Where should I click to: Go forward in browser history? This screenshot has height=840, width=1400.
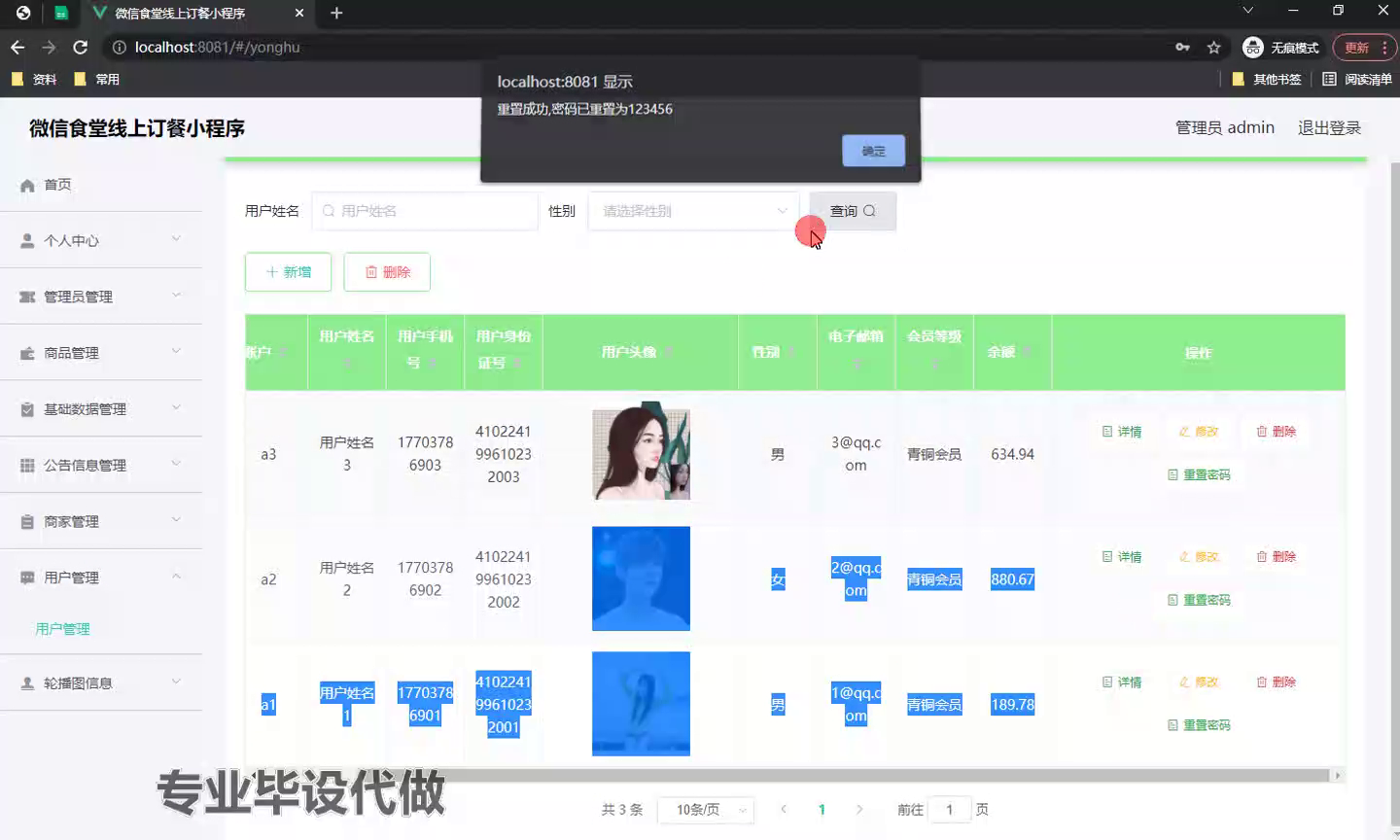(49, 47)
